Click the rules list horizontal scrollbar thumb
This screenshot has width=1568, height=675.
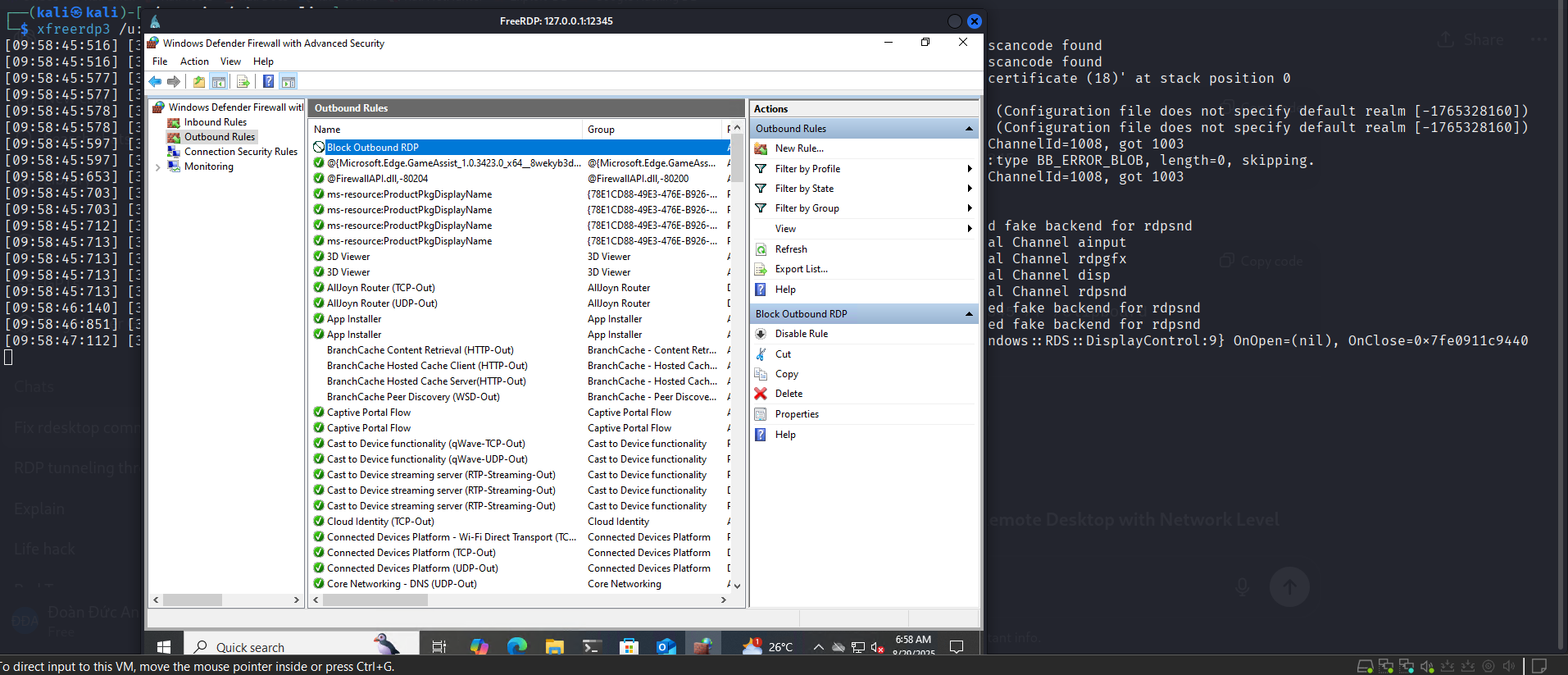tap(375, 600)
